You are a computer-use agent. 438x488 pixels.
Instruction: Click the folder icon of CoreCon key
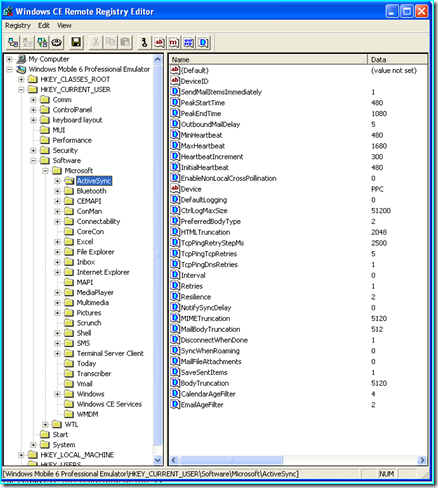(x=69, y=231)
